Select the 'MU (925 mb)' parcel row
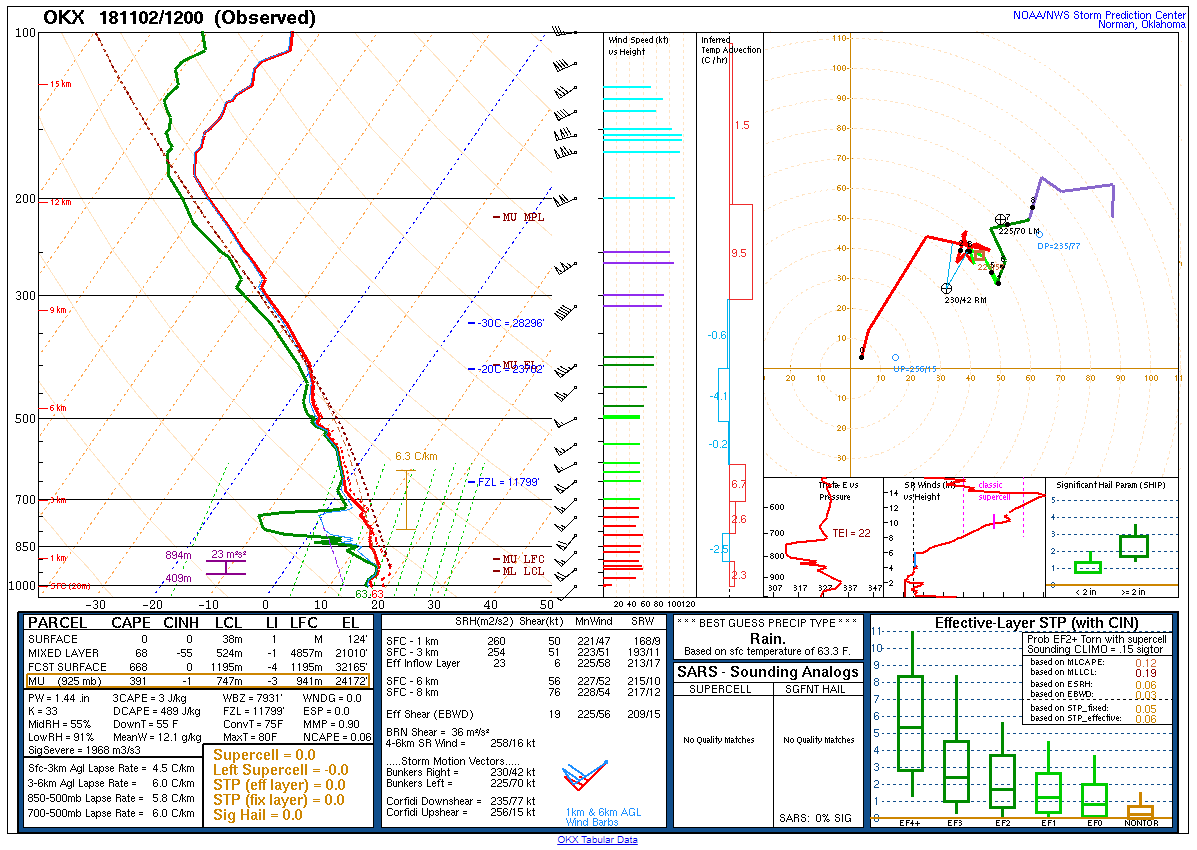 pos(198,681)
